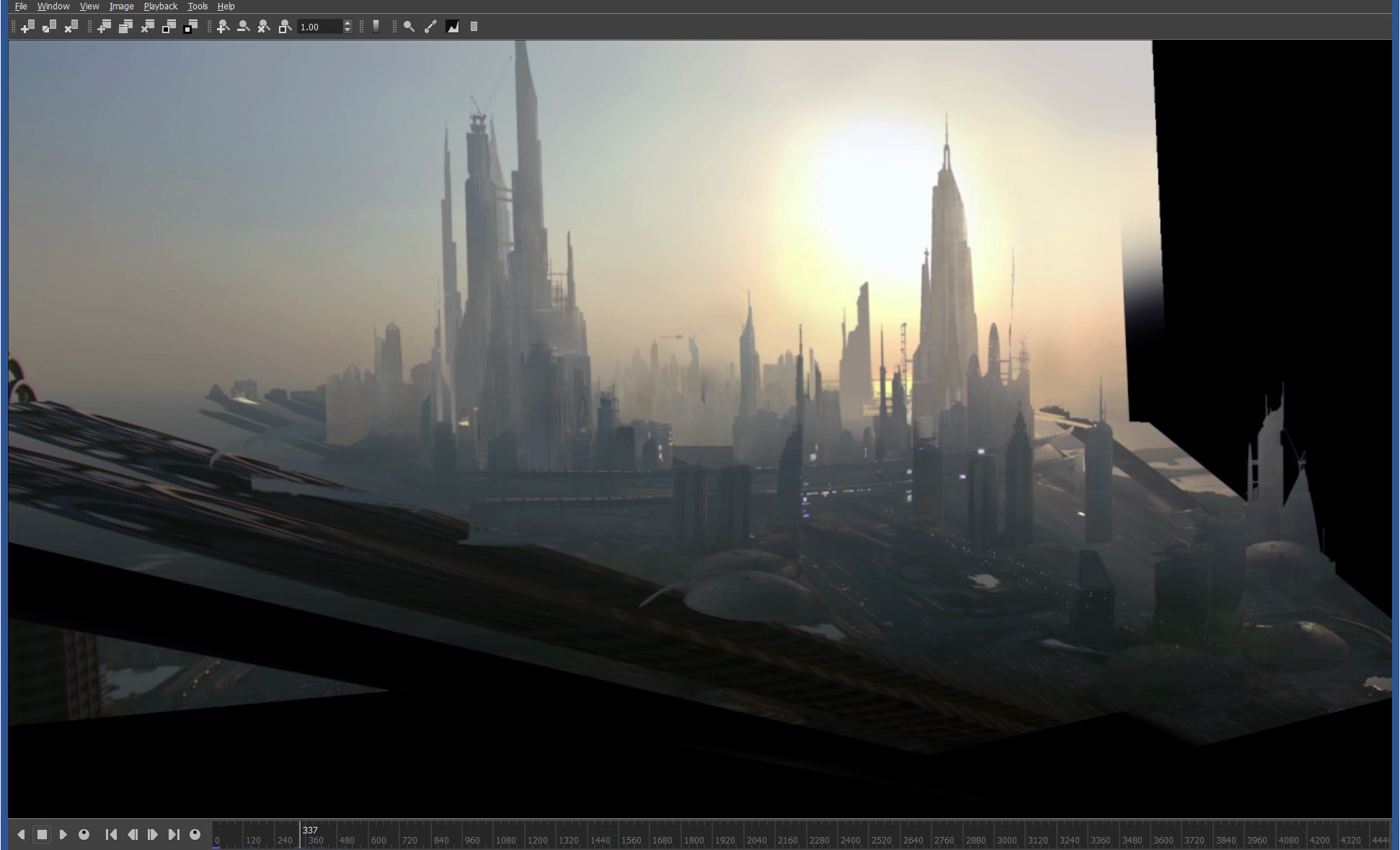Open the Window menu
The width and height of the screenshot is (1400, 850).
[53, 6]
